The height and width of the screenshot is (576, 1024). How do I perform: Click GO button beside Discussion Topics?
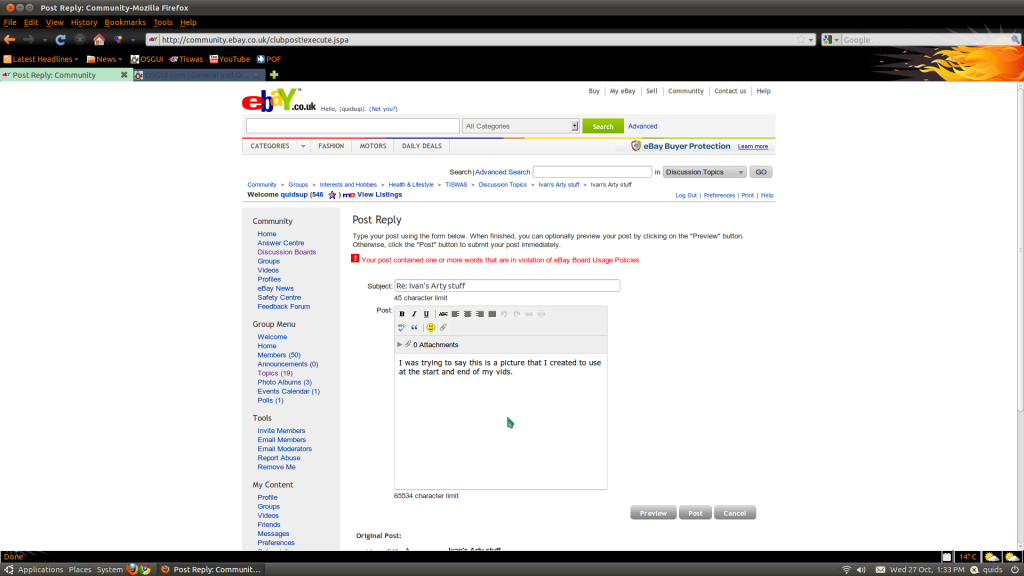tap(761, 172)
